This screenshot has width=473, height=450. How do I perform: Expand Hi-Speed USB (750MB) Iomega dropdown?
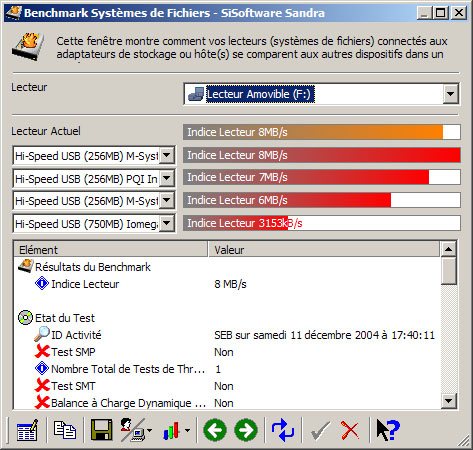click(x=167, y=223)
